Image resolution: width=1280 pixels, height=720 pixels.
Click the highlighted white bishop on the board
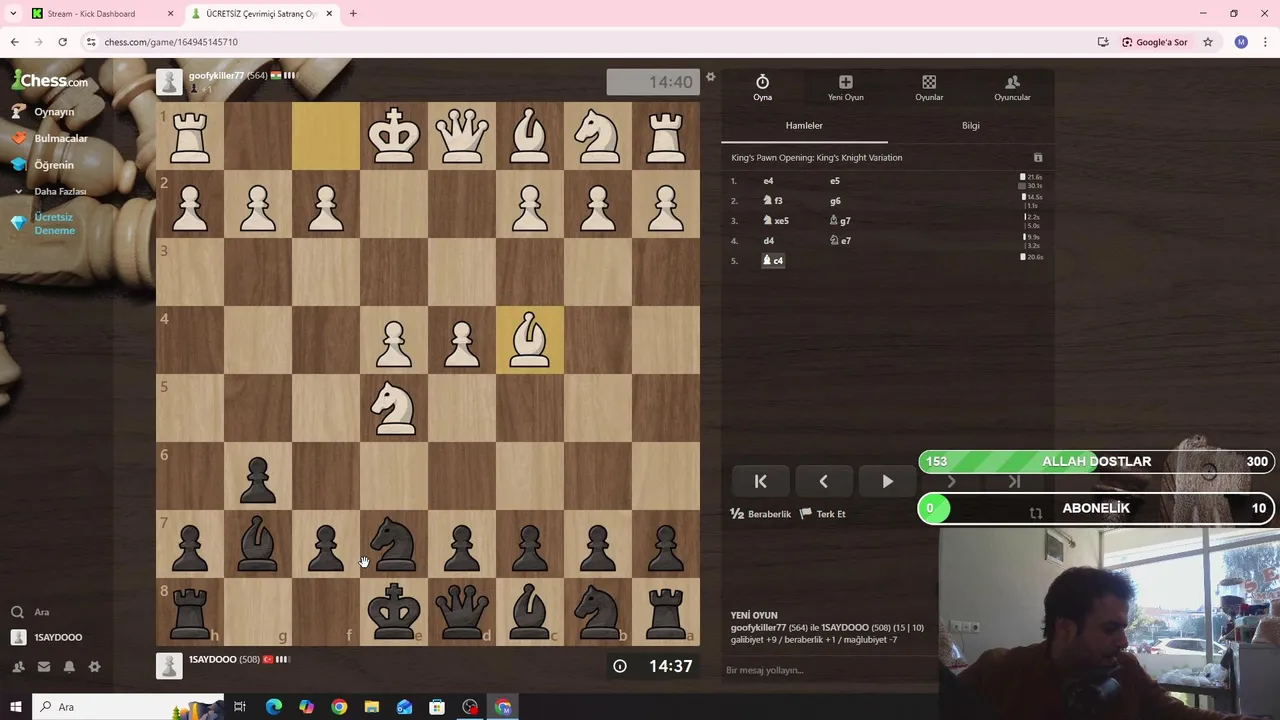click(530, 340)
